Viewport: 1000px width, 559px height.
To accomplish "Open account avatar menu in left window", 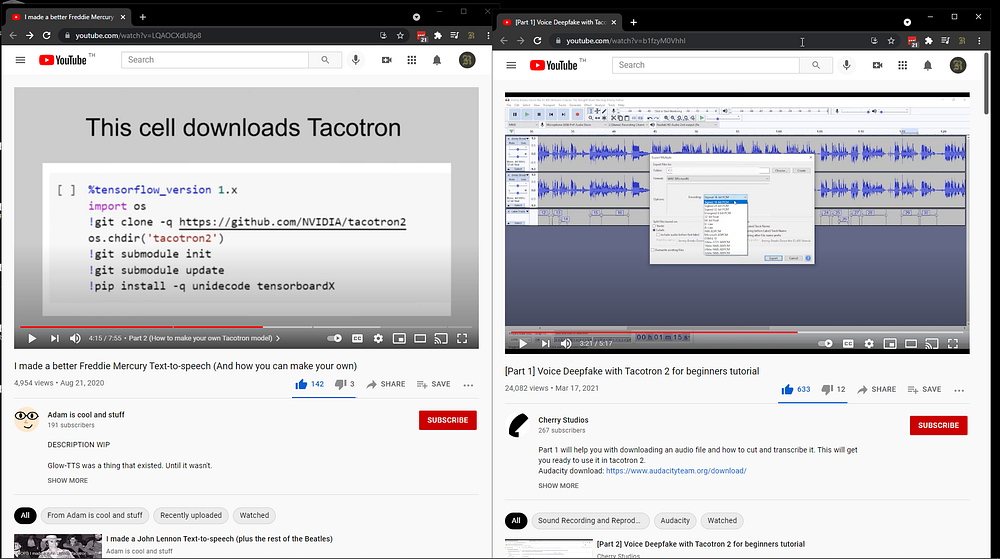I will pyautogui.click(x=467, y=60).
